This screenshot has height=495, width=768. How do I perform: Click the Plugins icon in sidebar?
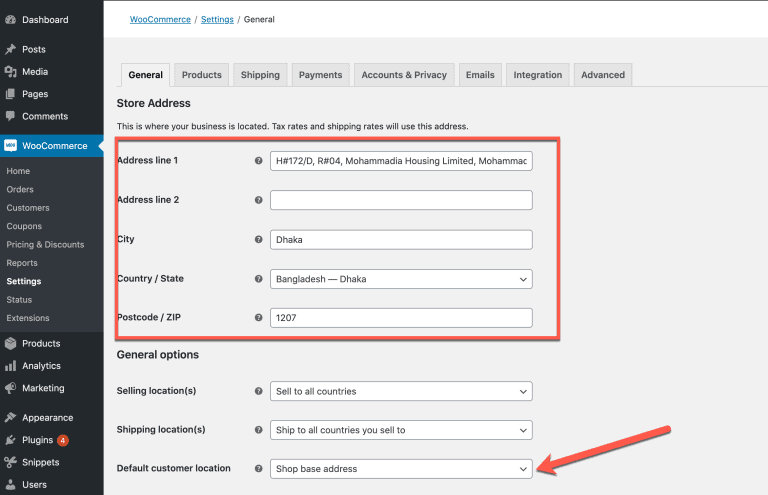[10, 440]
